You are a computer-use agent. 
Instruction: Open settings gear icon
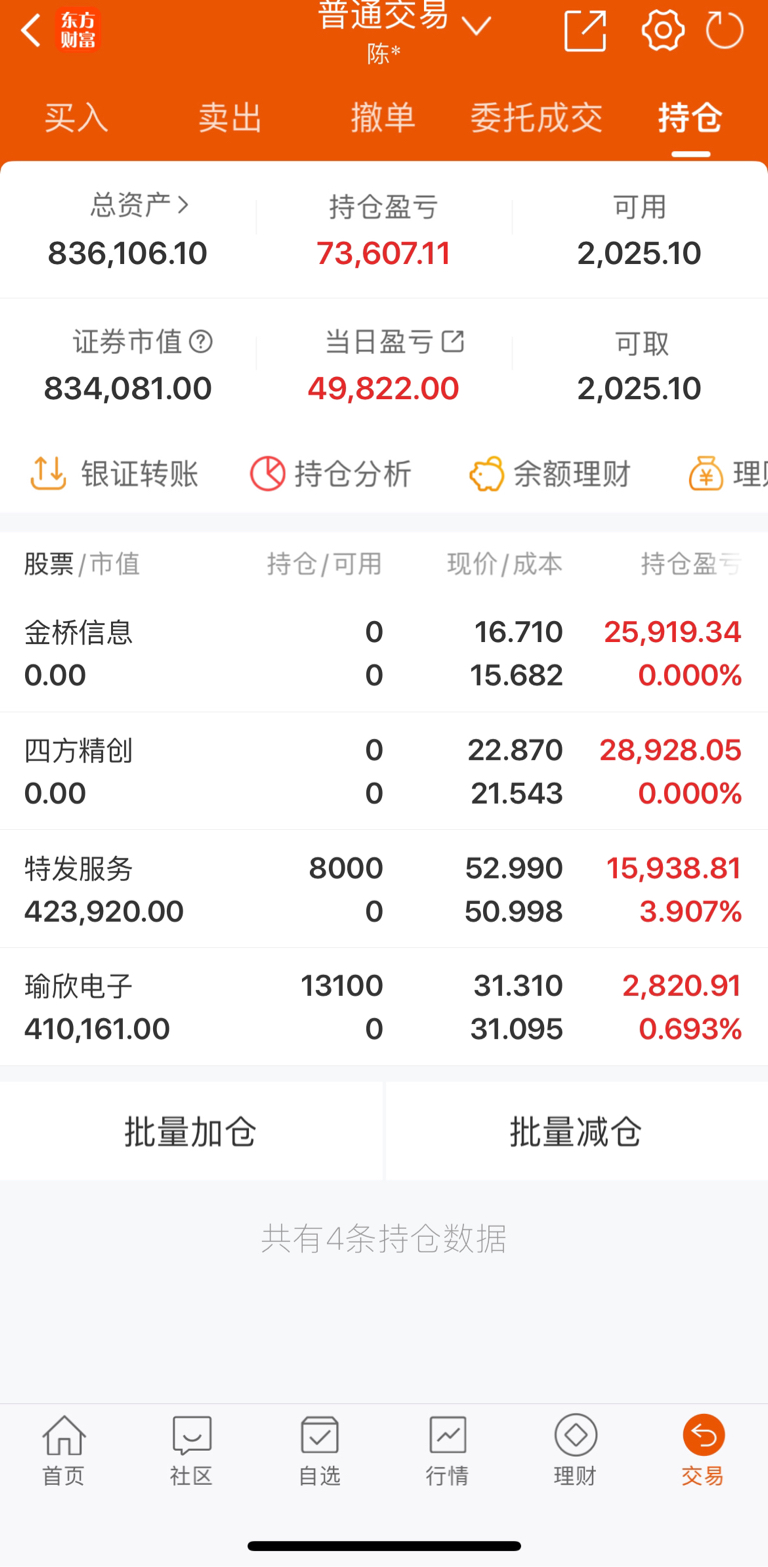point(663,30)
